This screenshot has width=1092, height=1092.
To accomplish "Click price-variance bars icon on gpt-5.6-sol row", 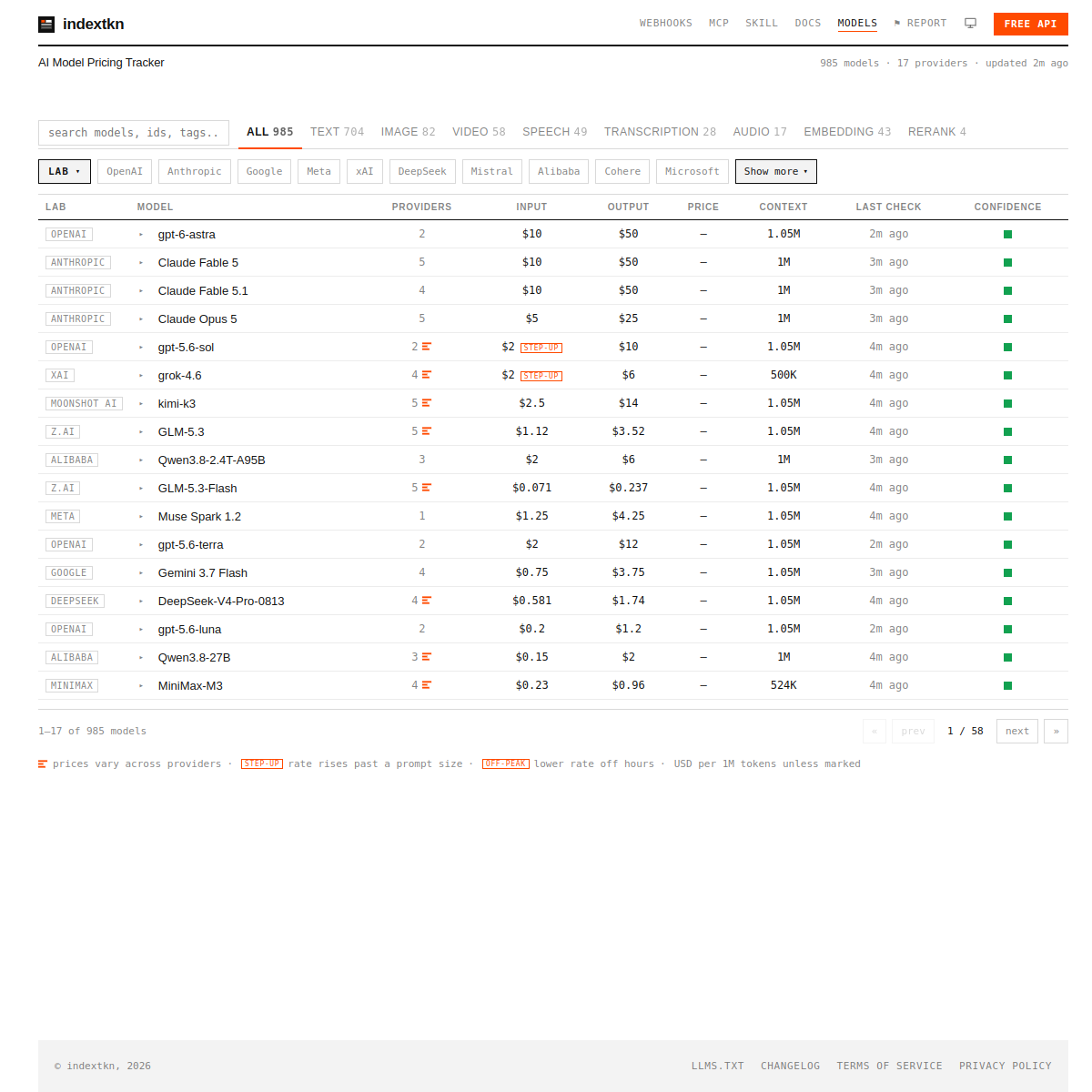I will (427, 347).
